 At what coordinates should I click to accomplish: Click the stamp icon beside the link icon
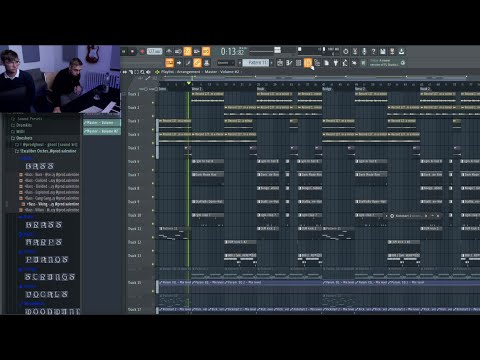click(x=207, y=63)
